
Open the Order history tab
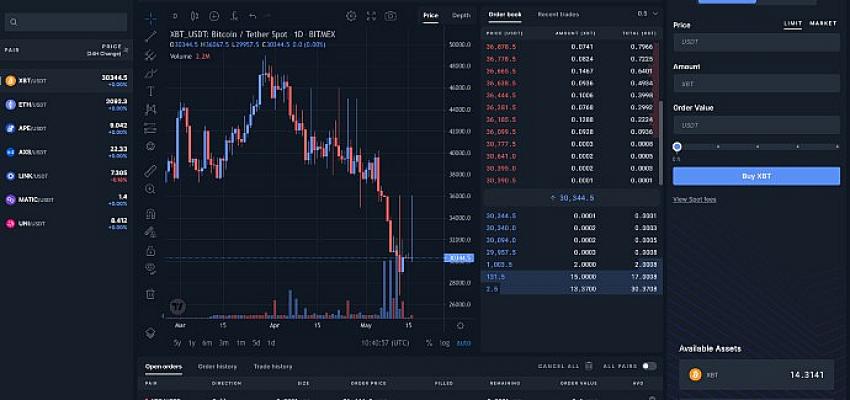tap(217, 367)
